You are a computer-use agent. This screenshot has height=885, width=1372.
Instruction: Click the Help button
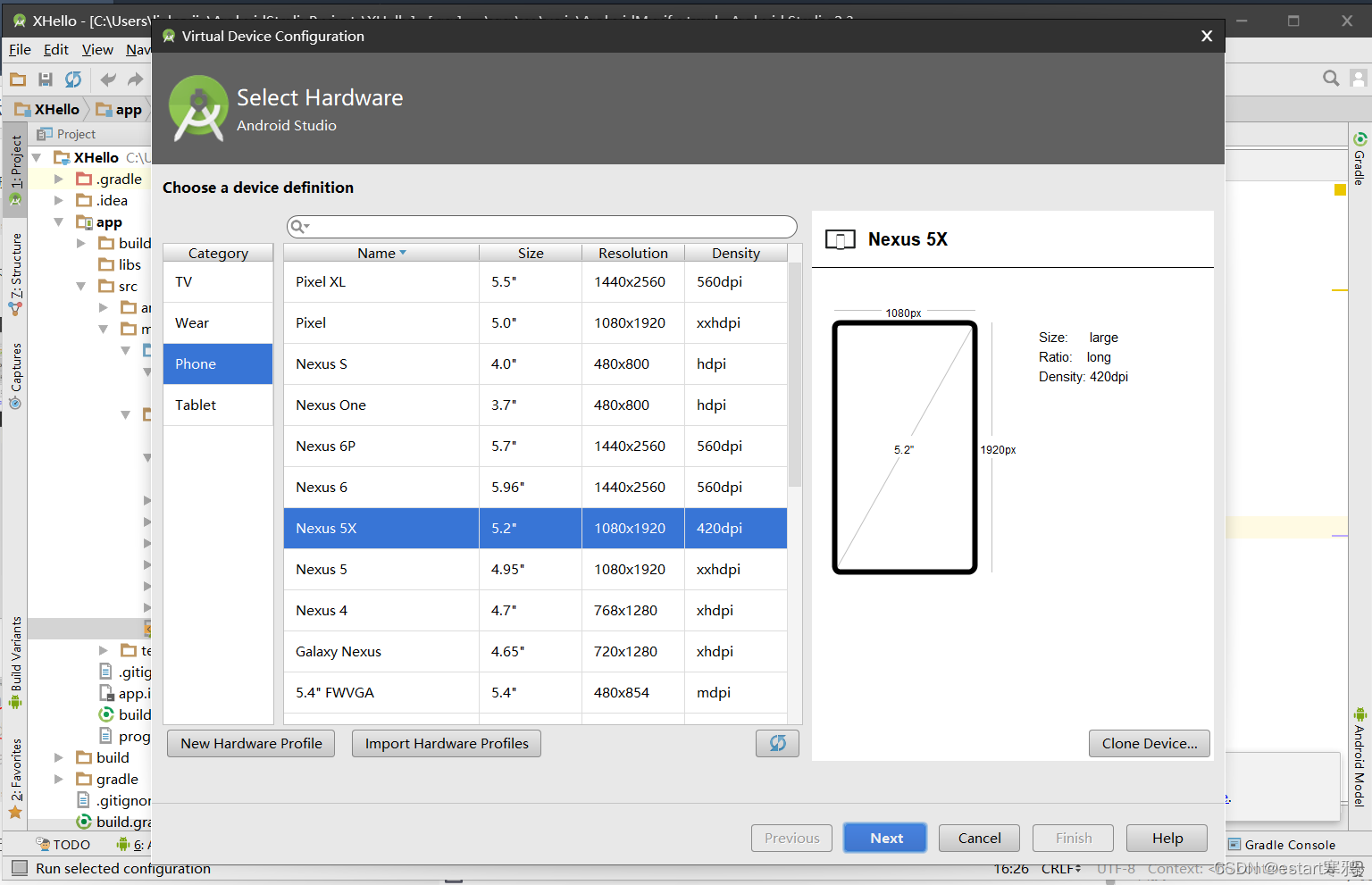(x=1167, y=838)
